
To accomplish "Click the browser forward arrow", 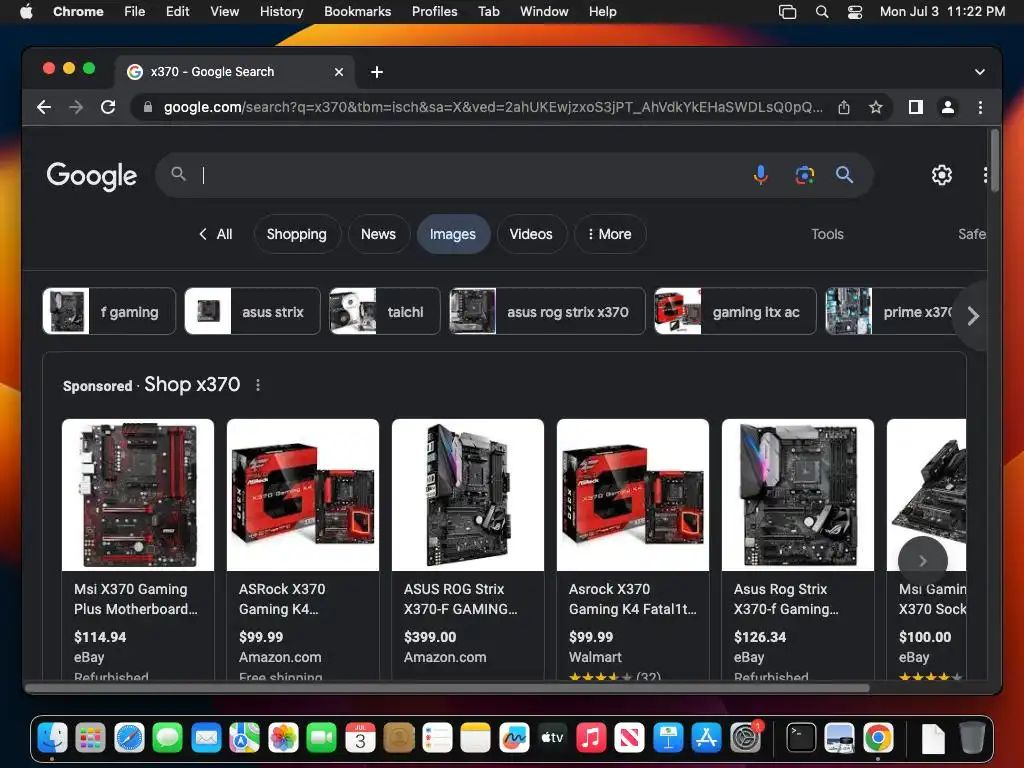I will [x=76, y=107].
